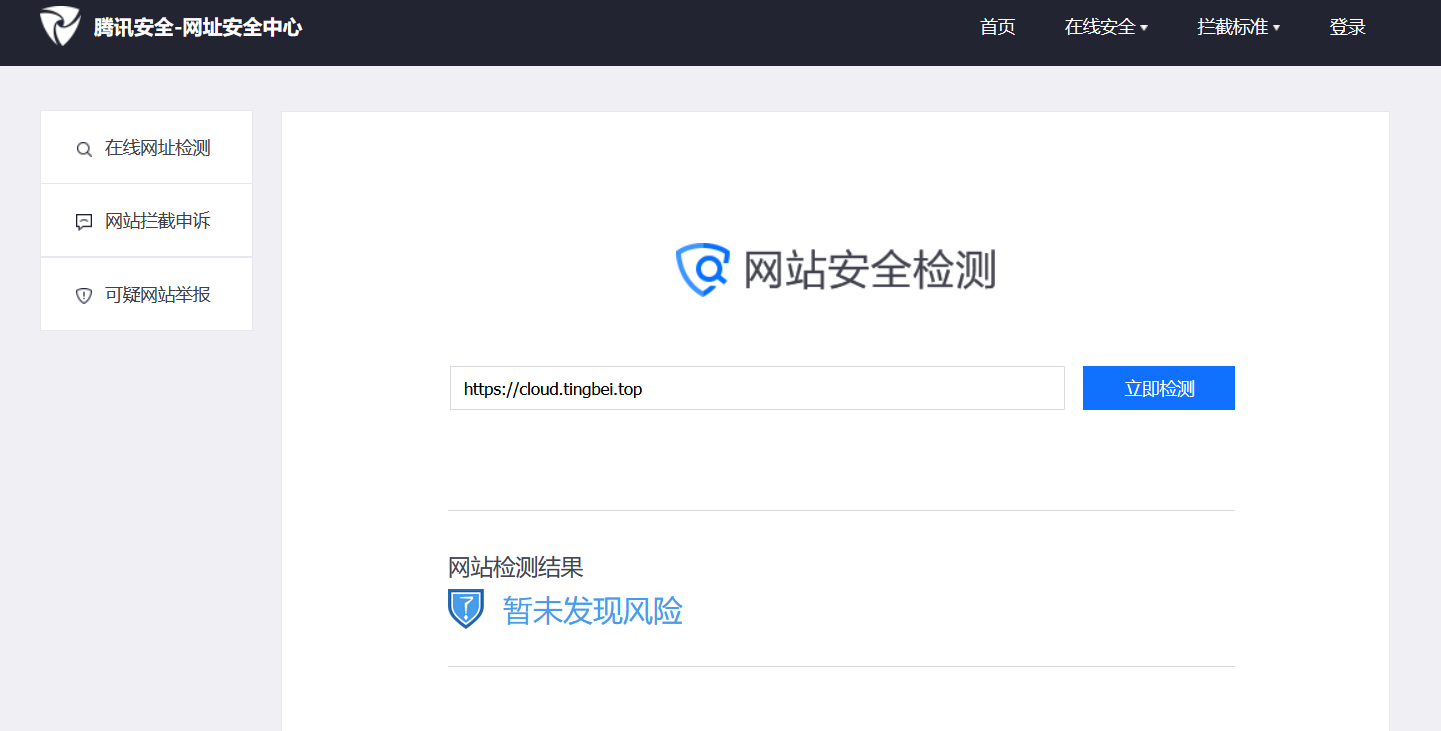The image size is (1441, 731).
Task: Click the URL input field with cloud.tingbei.top
Action: point(757,388)
